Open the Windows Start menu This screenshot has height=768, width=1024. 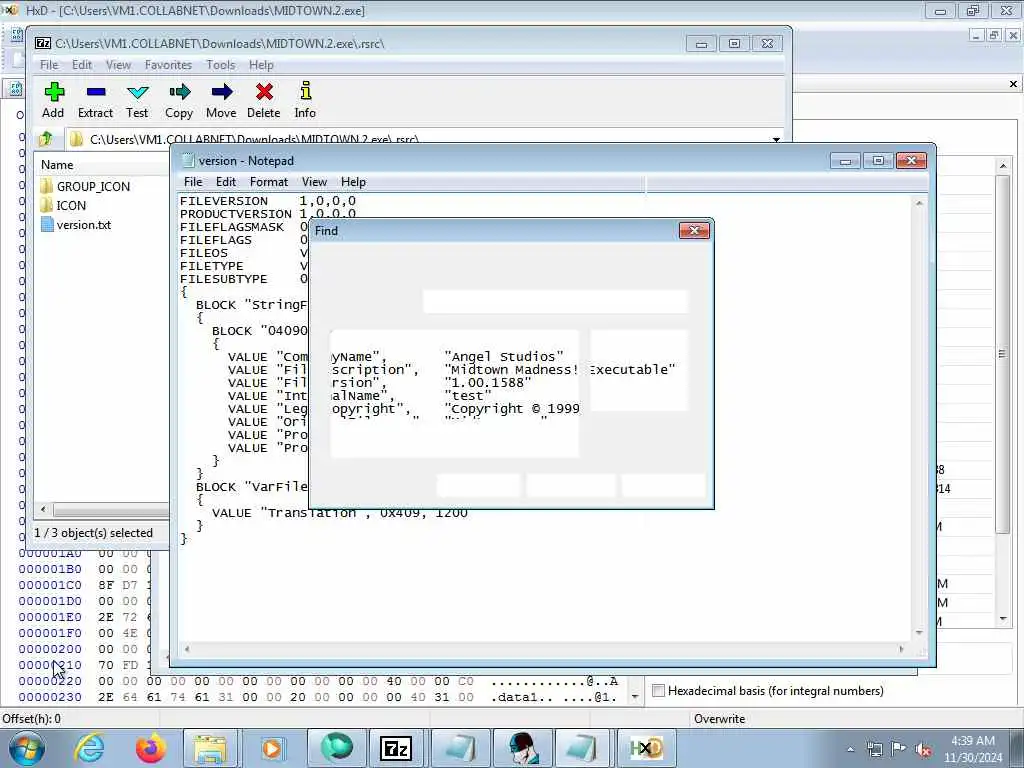click(x=27, y=748)
